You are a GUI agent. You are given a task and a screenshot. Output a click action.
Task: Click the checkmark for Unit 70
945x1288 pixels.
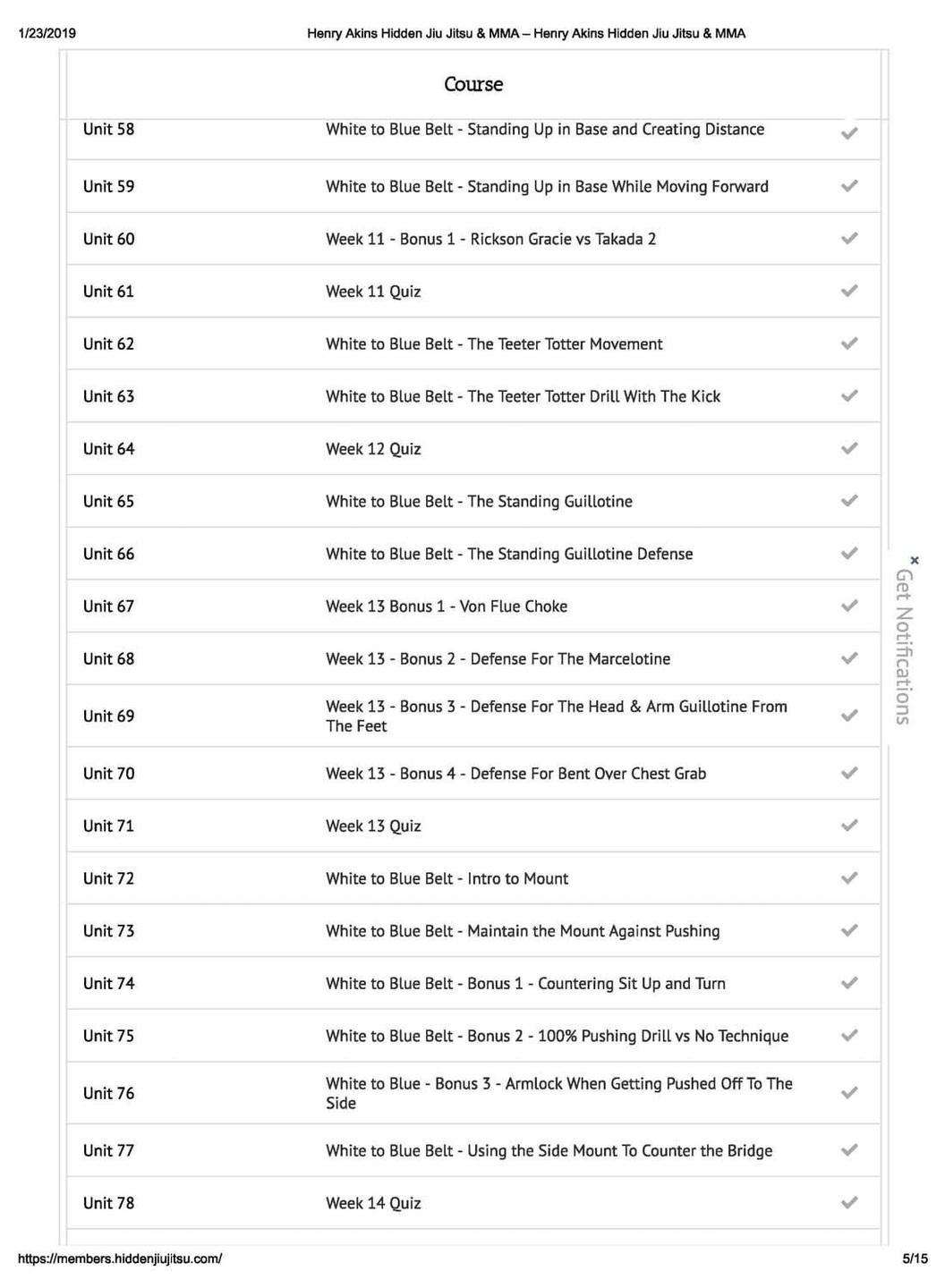point(849,773)
